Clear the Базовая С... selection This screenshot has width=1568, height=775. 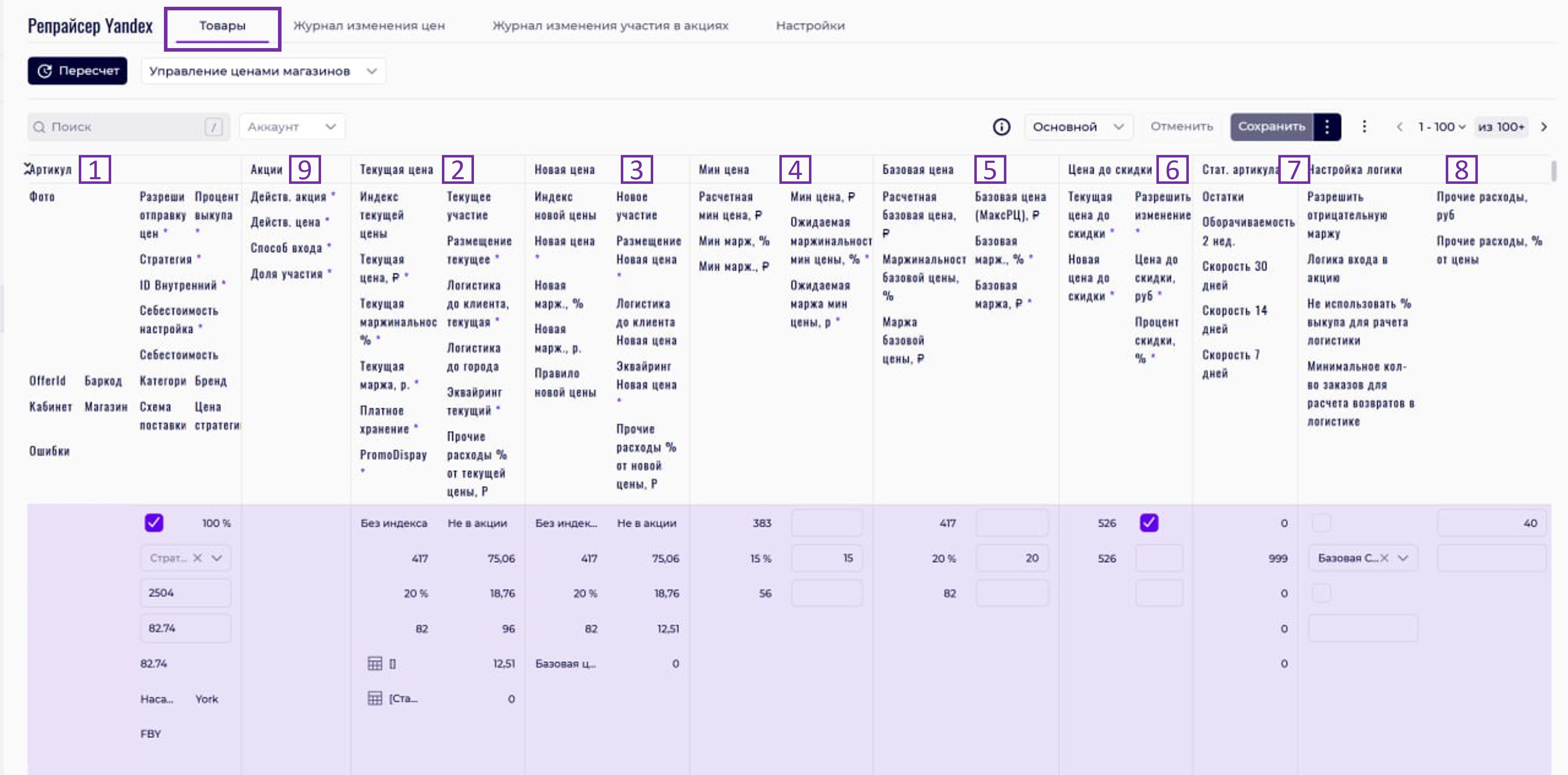pos(1384,558)
